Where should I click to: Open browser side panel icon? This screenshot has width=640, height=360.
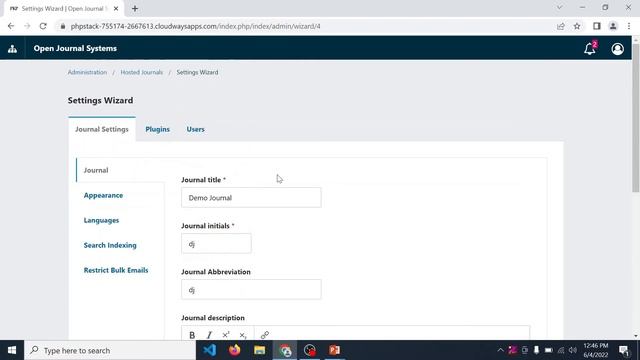[x=597, y=26]
